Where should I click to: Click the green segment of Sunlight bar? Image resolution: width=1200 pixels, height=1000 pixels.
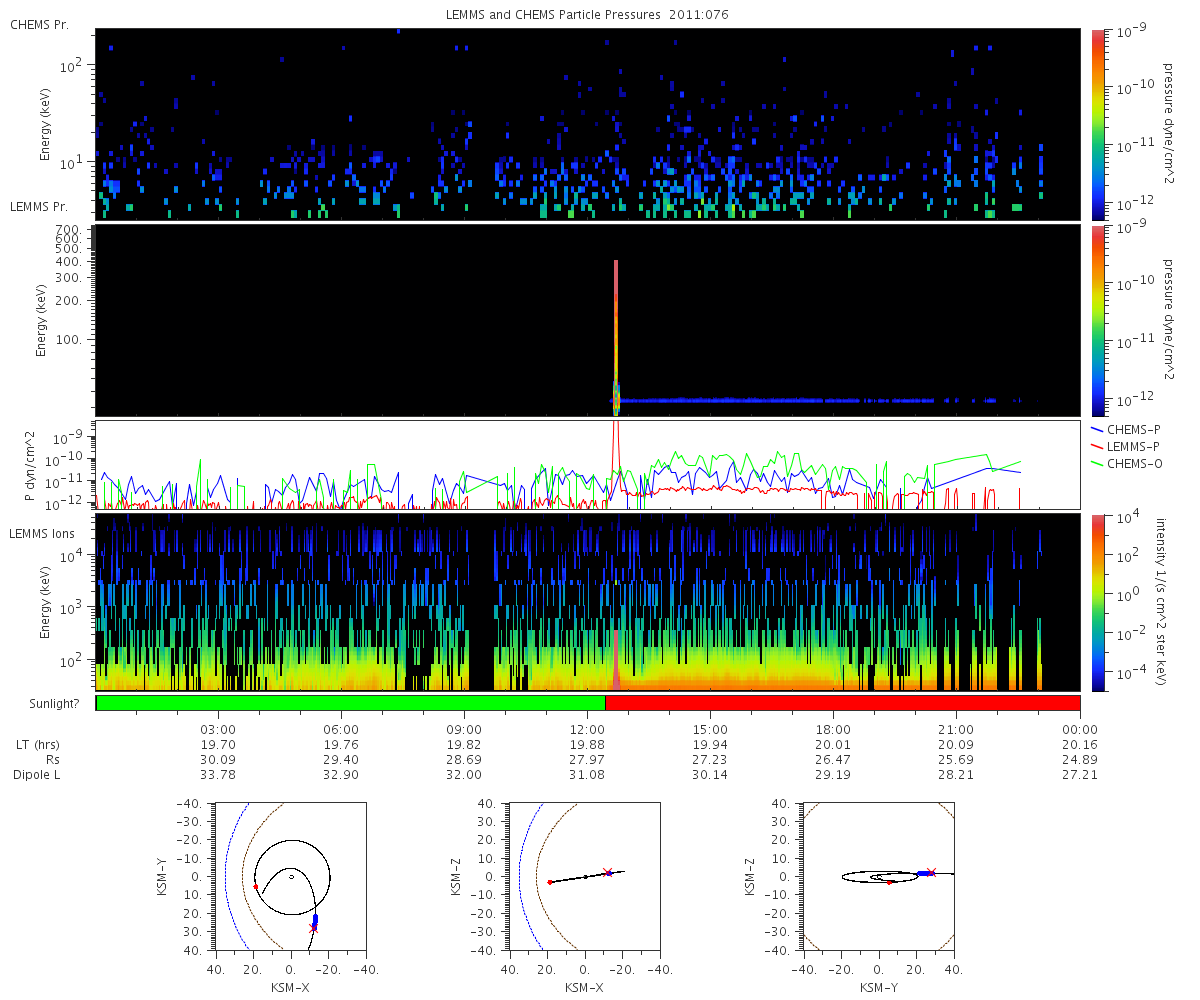tap(351, 703)
